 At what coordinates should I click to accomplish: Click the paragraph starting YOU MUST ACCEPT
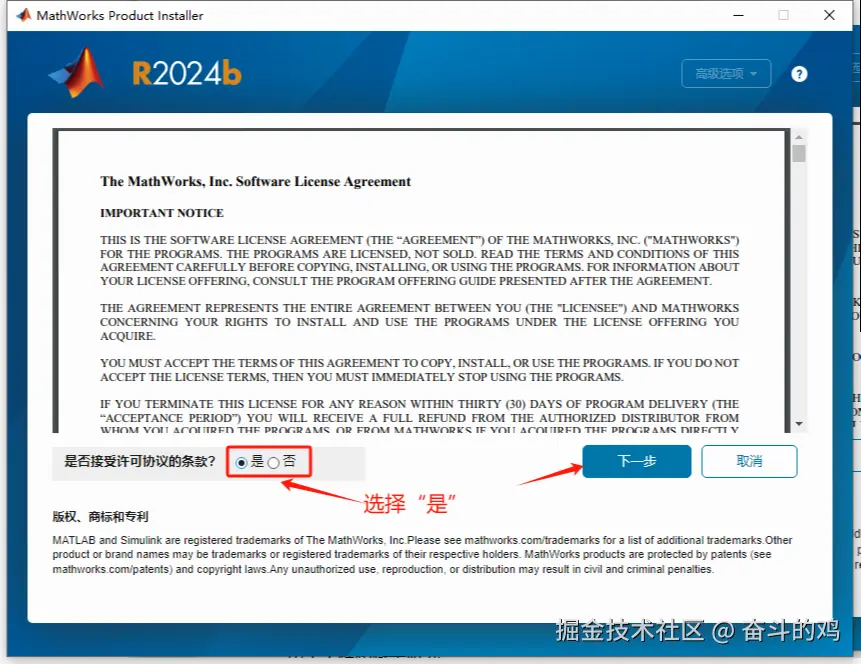[x=420, y=370]
